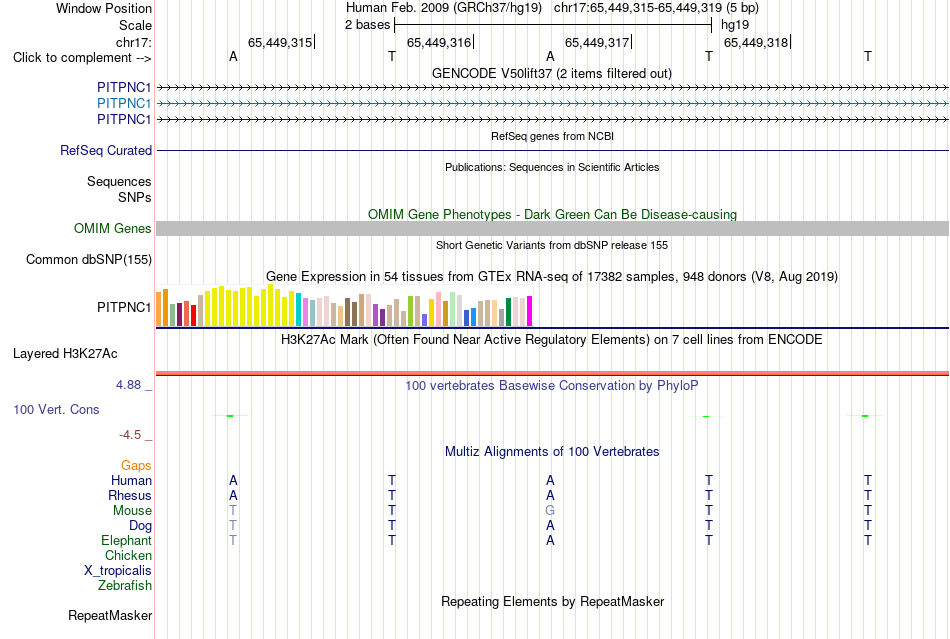Click 'Repeating Elements by RepeatMasker' title
This screenshot has height=639, width=950.
(x=552, y=601)
